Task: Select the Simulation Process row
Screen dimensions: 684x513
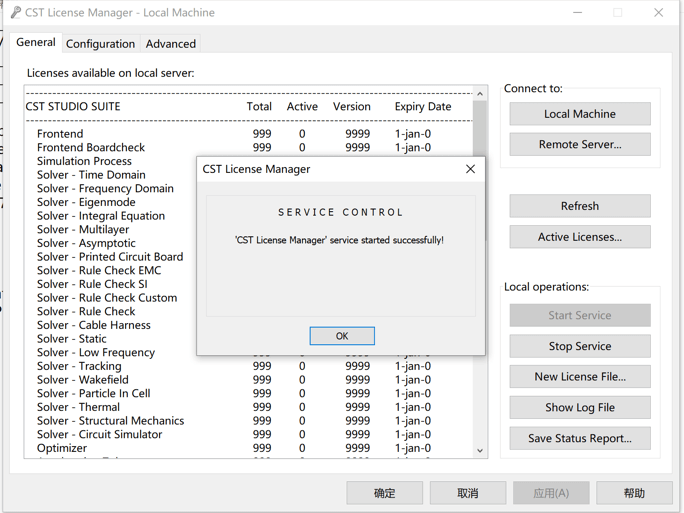Action: [x=84, y=161]
